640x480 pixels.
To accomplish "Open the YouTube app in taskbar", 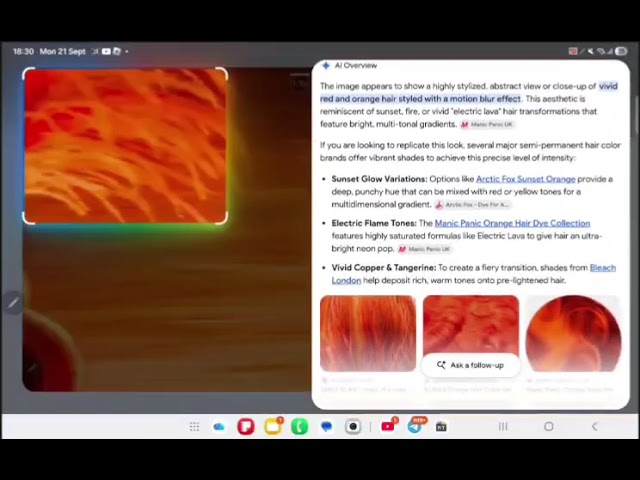I will tap(388, 427).
